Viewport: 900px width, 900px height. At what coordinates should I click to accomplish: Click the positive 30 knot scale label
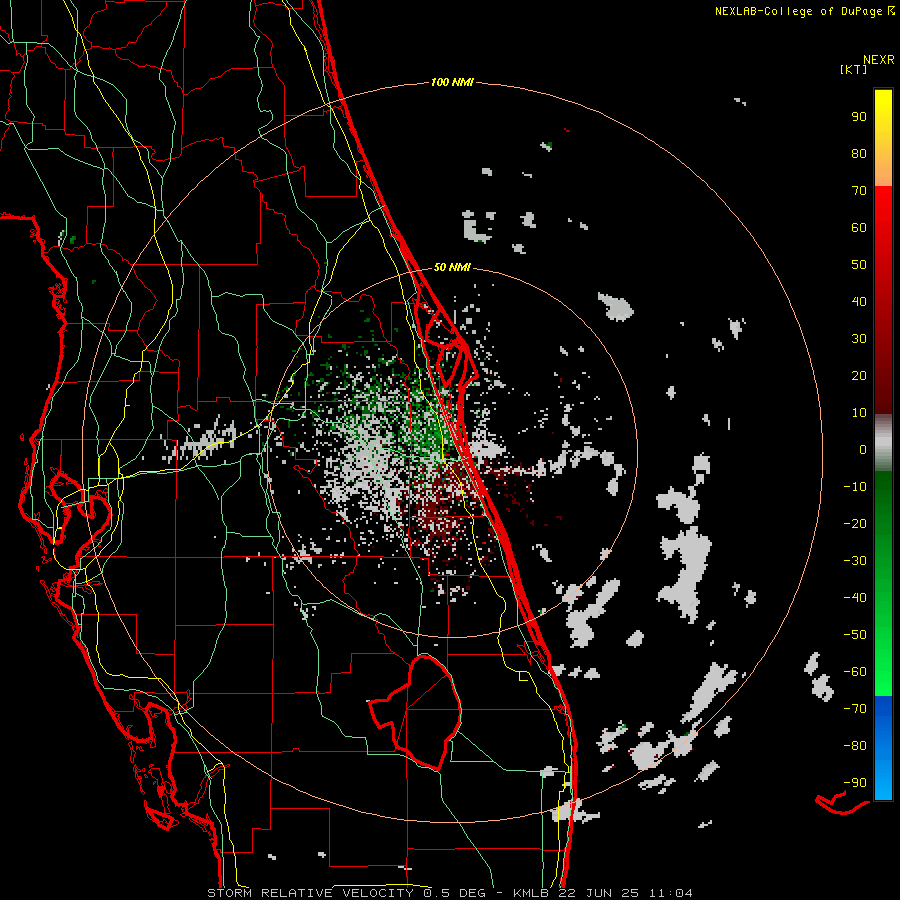point(859,339)
